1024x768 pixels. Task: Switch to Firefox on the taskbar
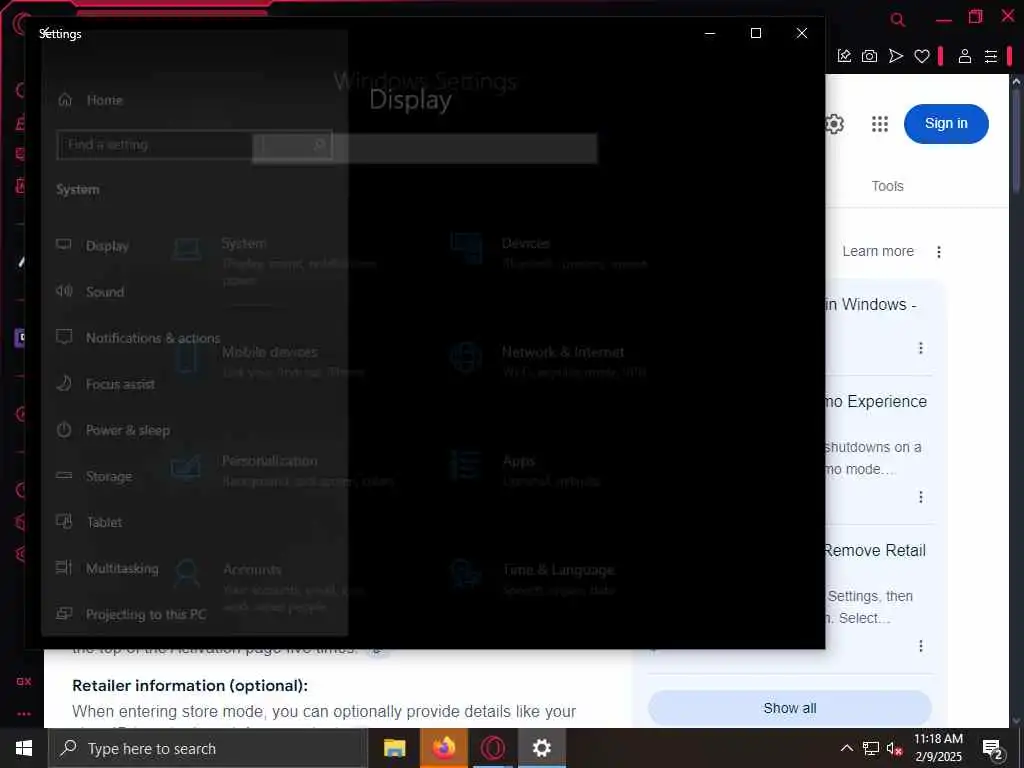tap(443, 748)
